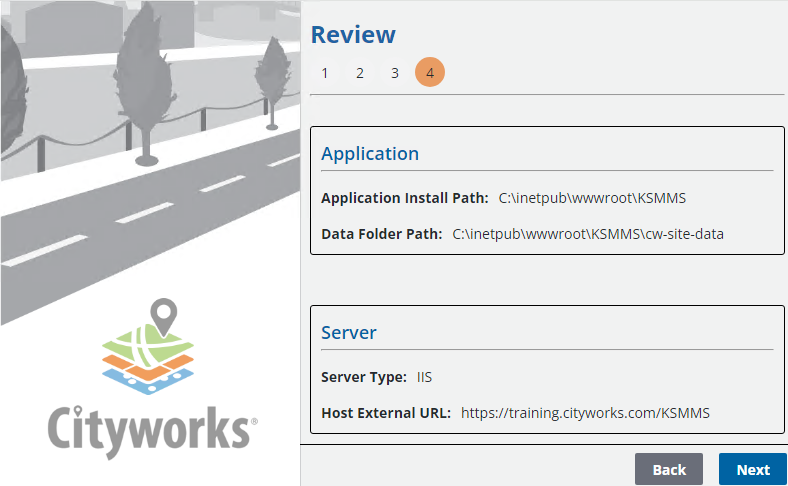Screen dimensions: 788x486
Task: Click the Host External URL label
Action: tap(386, 412)
